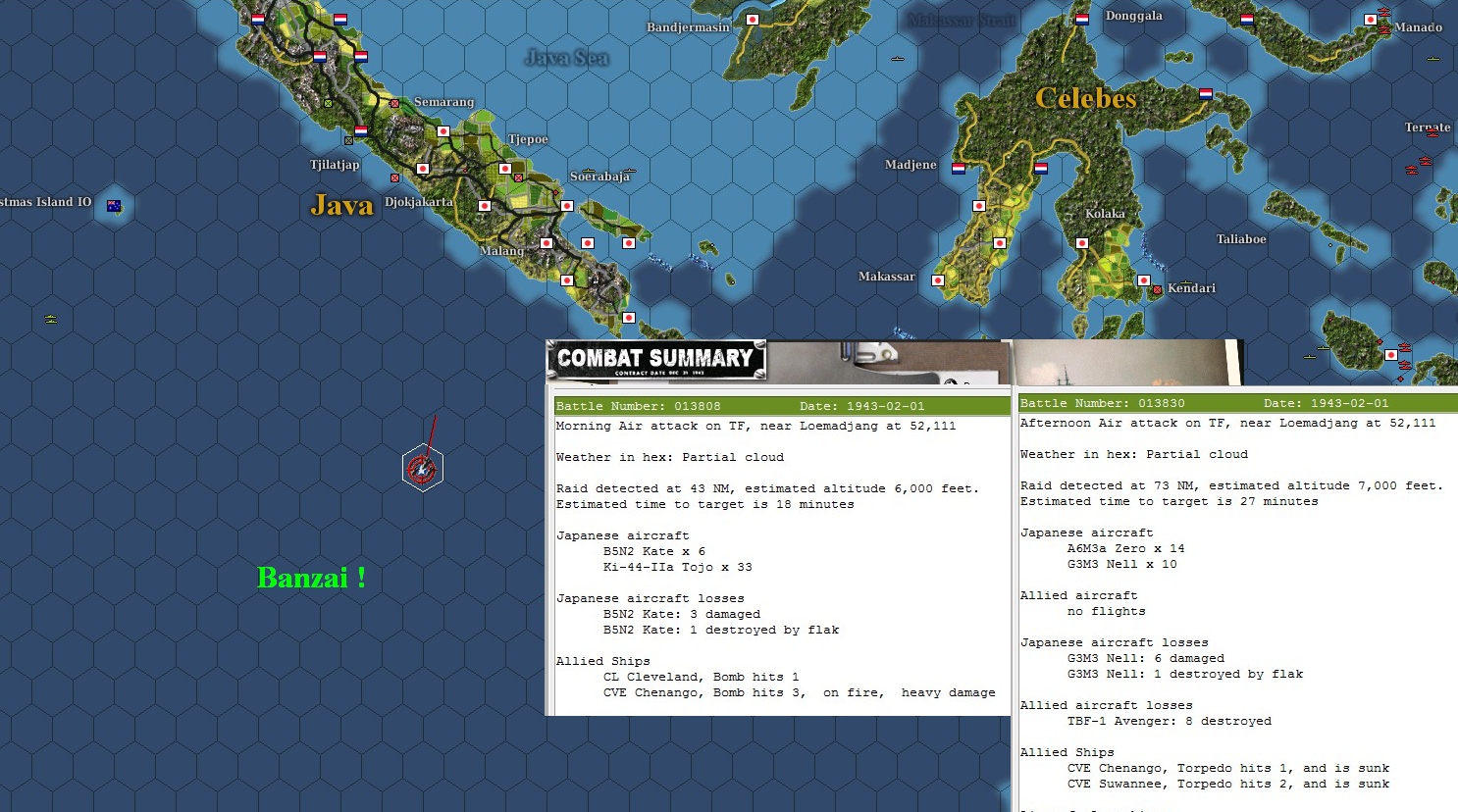Click the Ternate label

pos(1428,127)
